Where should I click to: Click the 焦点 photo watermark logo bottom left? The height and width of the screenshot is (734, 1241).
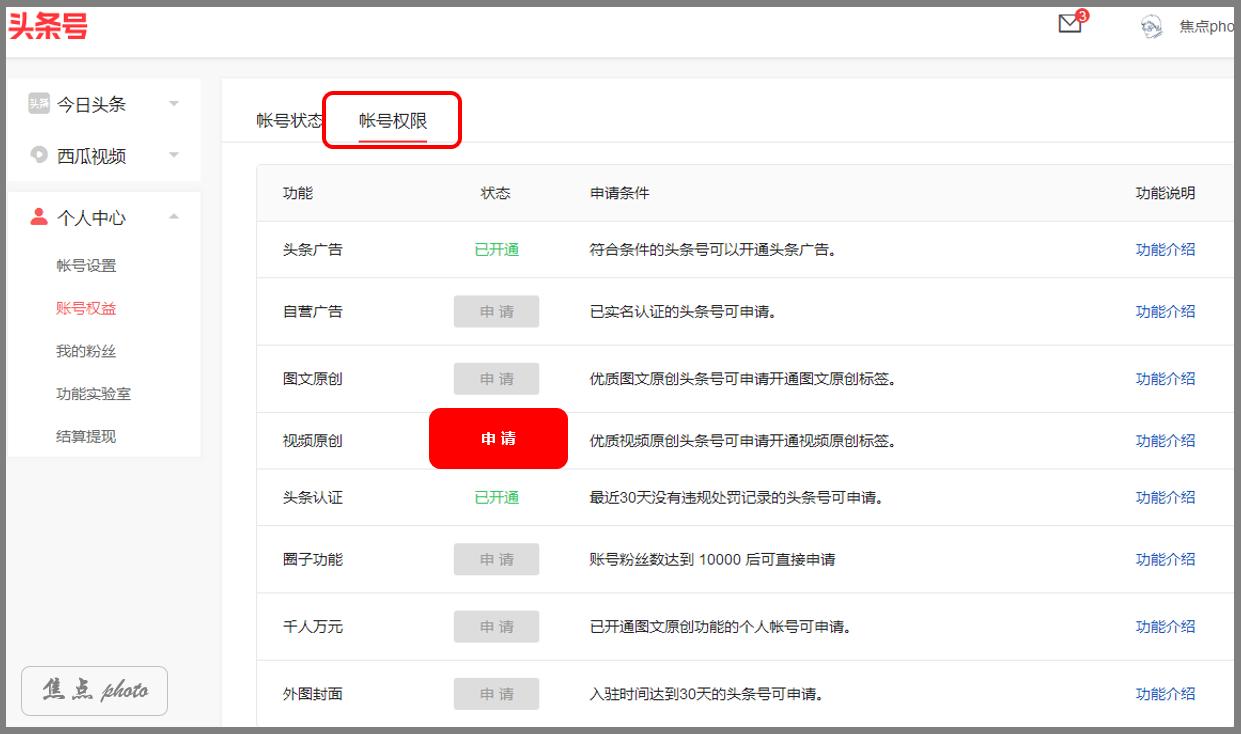coord(93,690)
